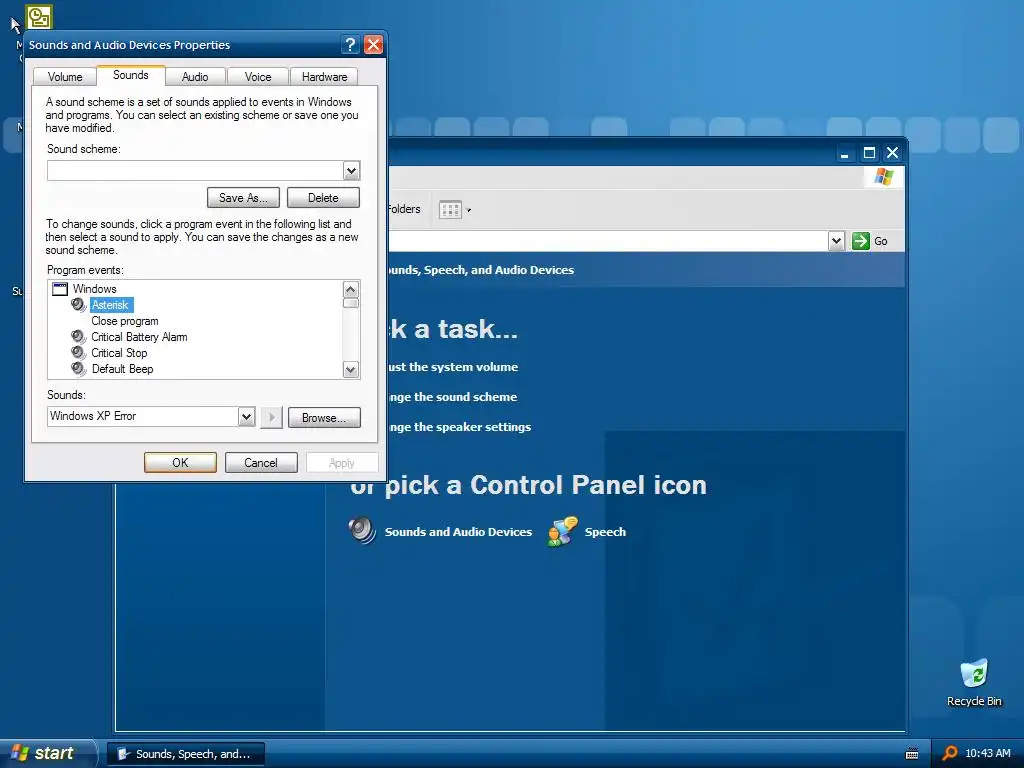Open Sounds and Audio Devices speaker icon
Image resolution: width=1024 pixels, height=768 pixels.
[x=362, y=530]
